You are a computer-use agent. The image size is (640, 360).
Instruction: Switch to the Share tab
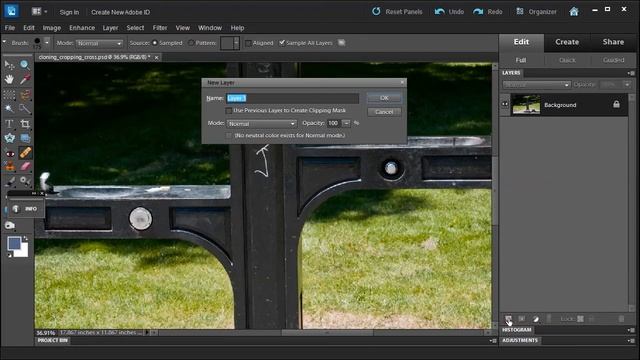pos(613,42)
